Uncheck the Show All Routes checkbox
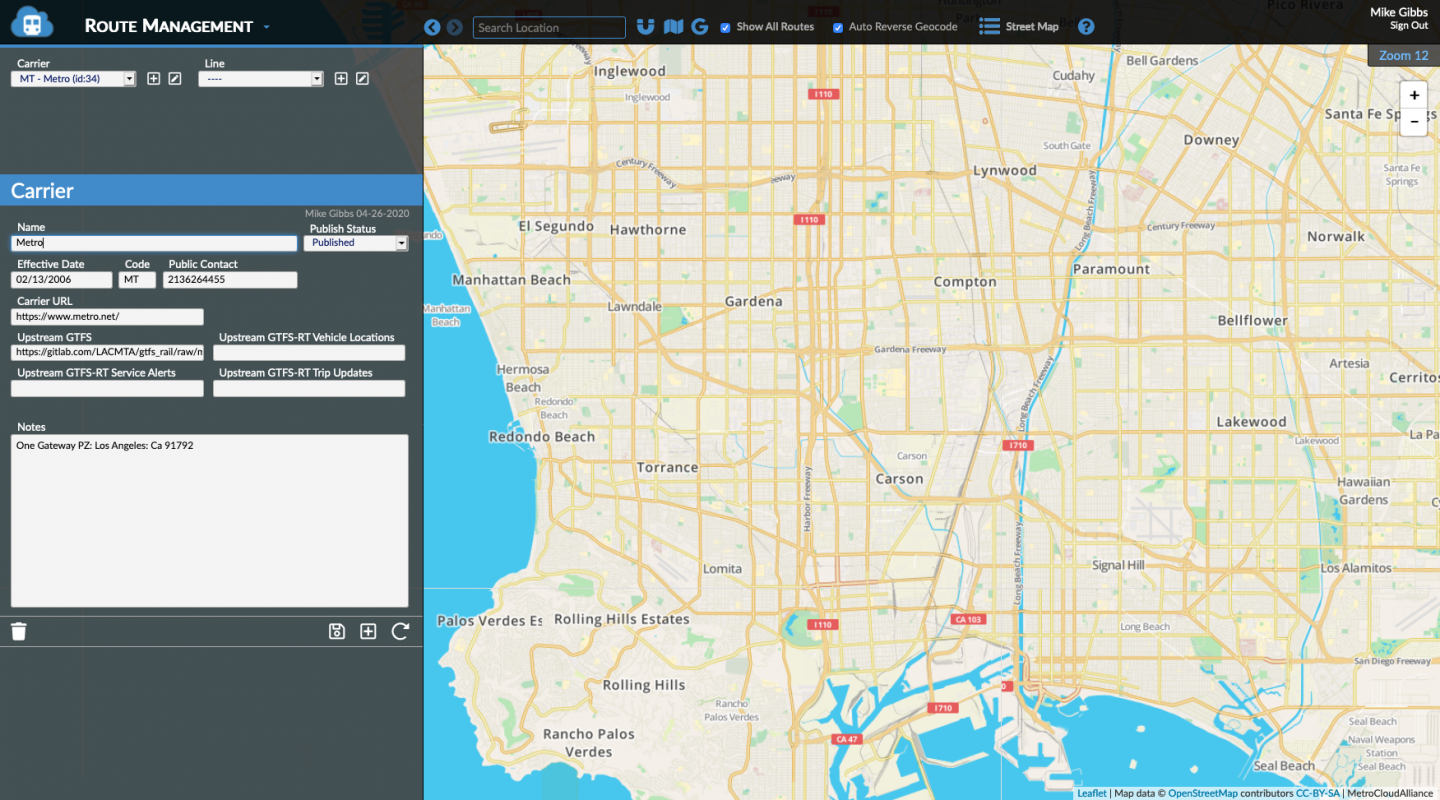1440x800 pixels. coord(725,28)
